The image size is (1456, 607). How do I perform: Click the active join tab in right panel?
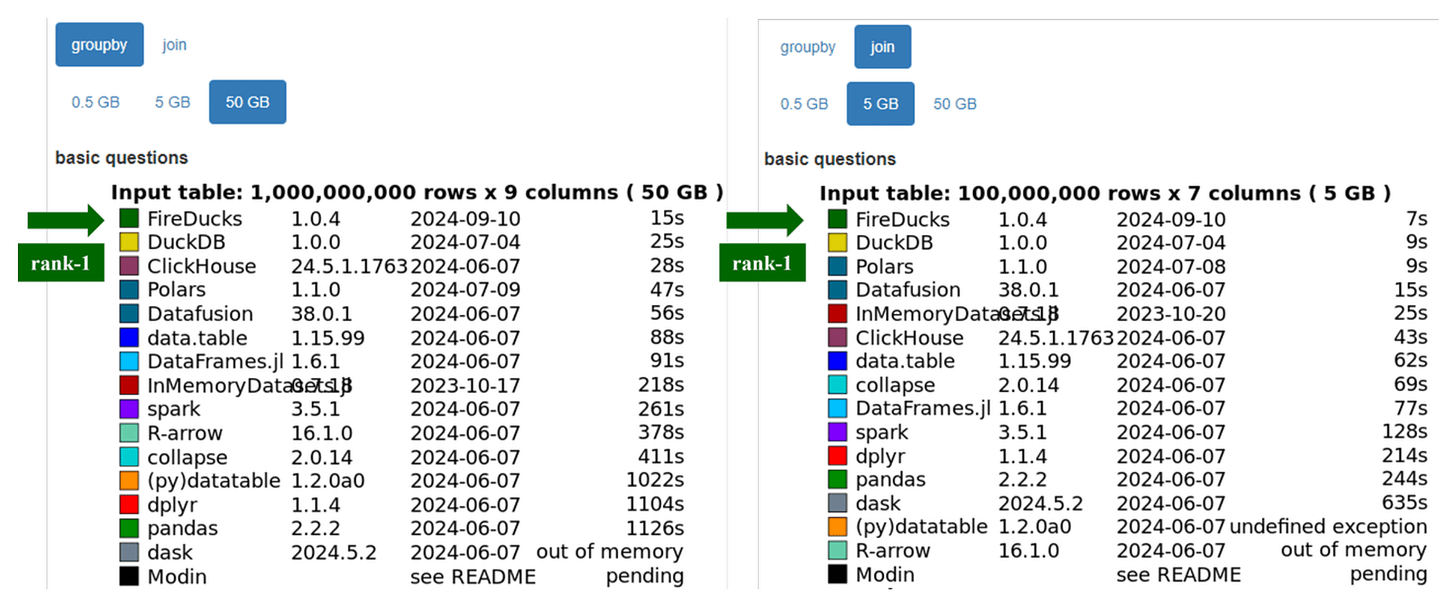[882, 47]
